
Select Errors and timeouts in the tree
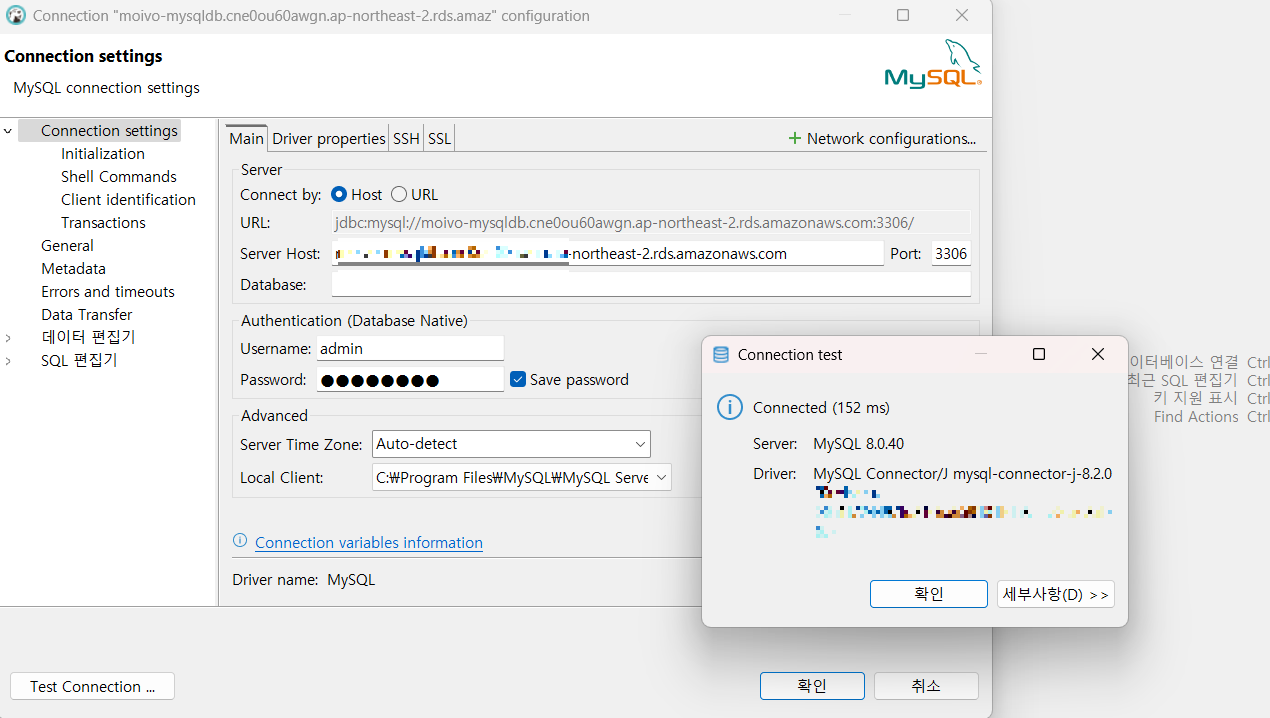point(108,292)
